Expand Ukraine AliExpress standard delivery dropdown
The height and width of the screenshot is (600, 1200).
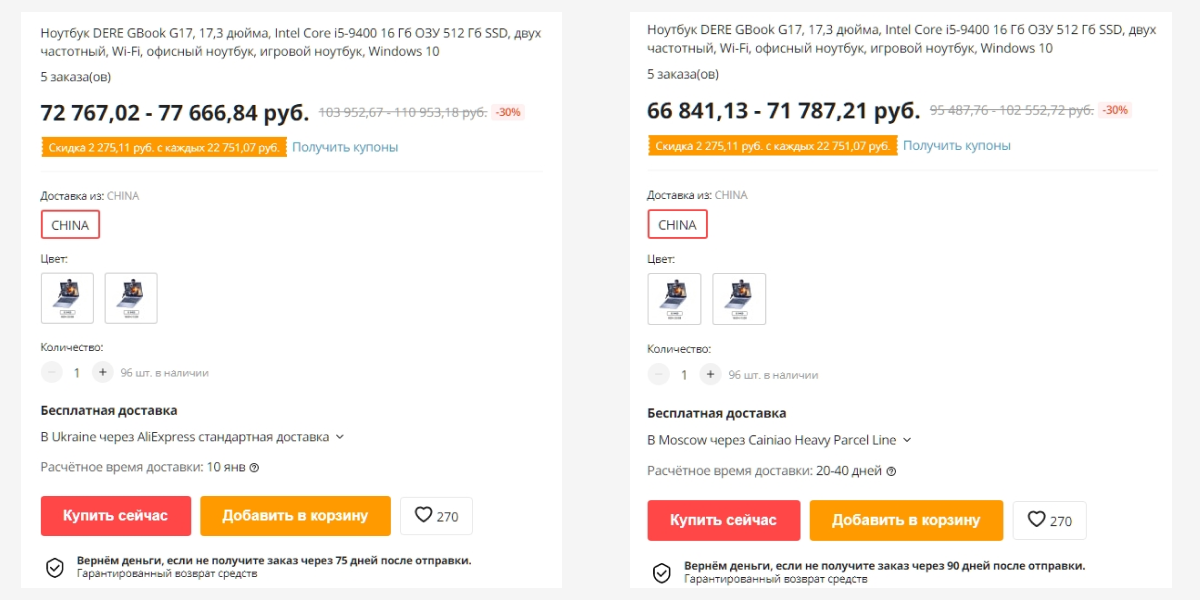tap(340, 437)
